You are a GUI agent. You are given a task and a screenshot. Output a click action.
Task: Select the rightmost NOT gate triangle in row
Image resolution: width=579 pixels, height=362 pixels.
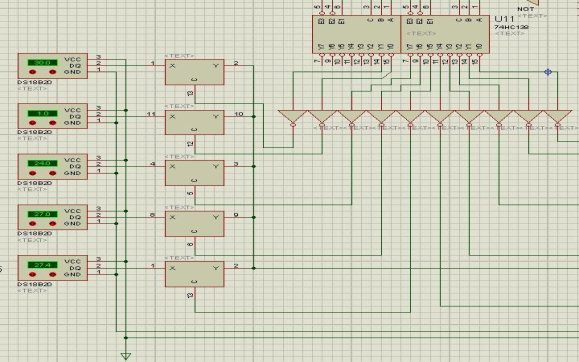coord(557,117)
